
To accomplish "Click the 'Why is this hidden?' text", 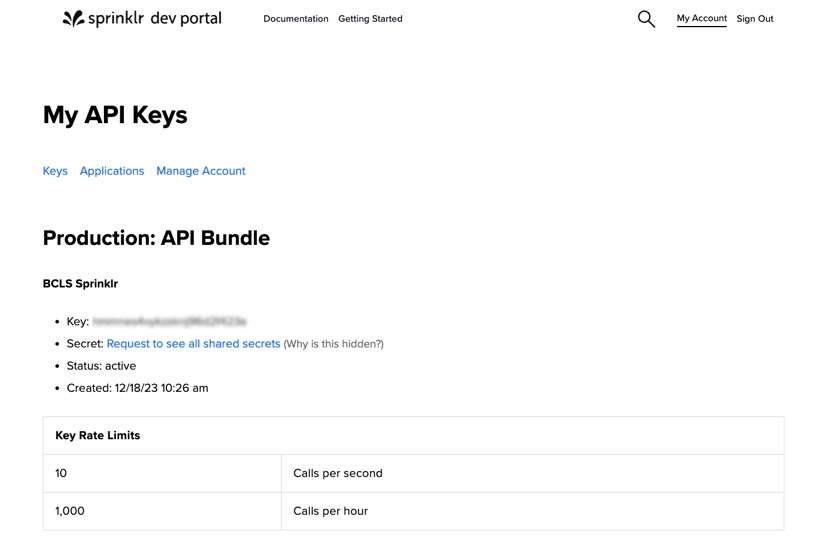I will coord(333,344).
